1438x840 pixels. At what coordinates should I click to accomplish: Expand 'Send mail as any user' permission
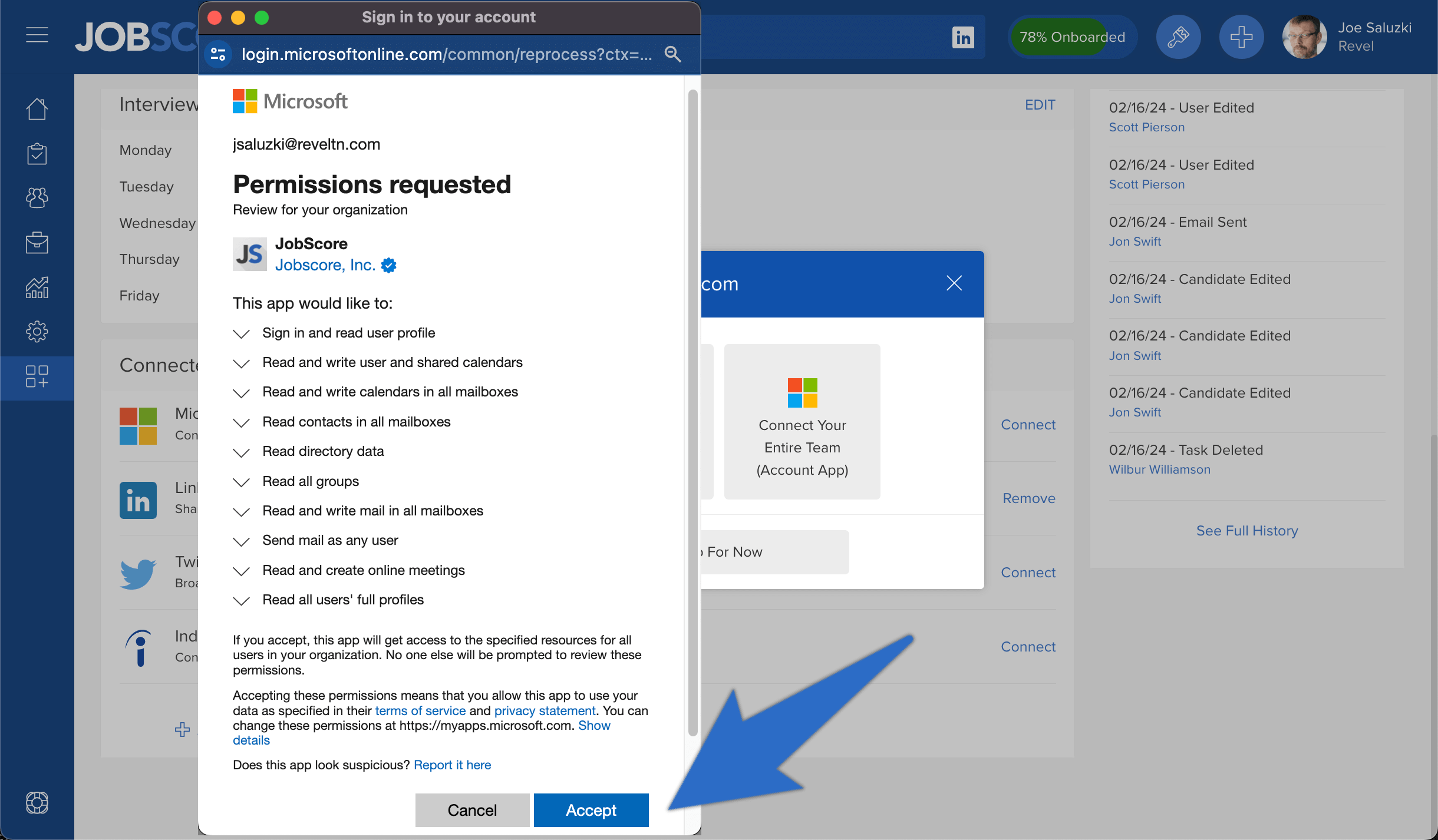click(241, 541)
